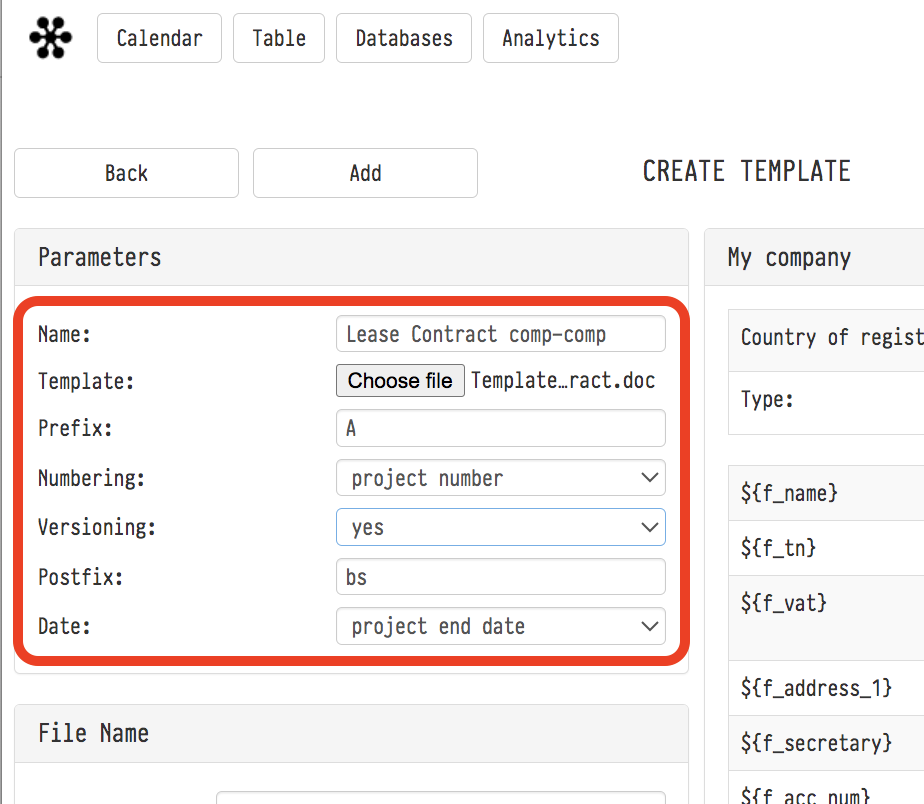Image resolution: width=924 pixels, height=804 pixels.
Task: Go to the Analytics page
Action: (550, 38)
